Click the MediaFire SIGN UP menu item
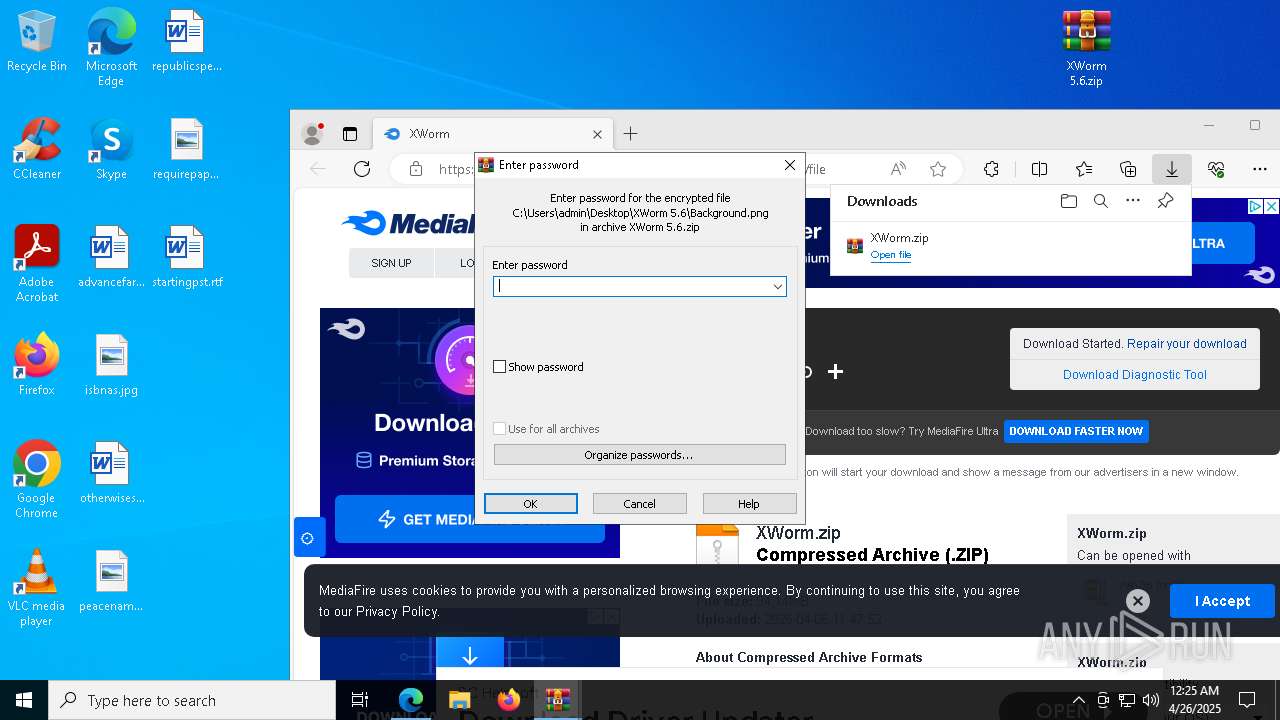The image size is (1280, 720). 391,263
